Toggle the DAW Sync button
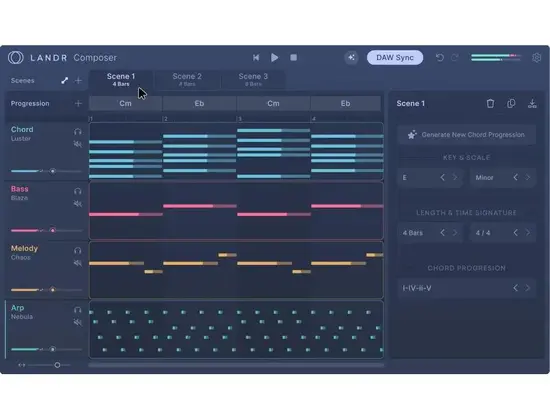The image size is (550, 420). pyautogui.click(x=395, y=58)
